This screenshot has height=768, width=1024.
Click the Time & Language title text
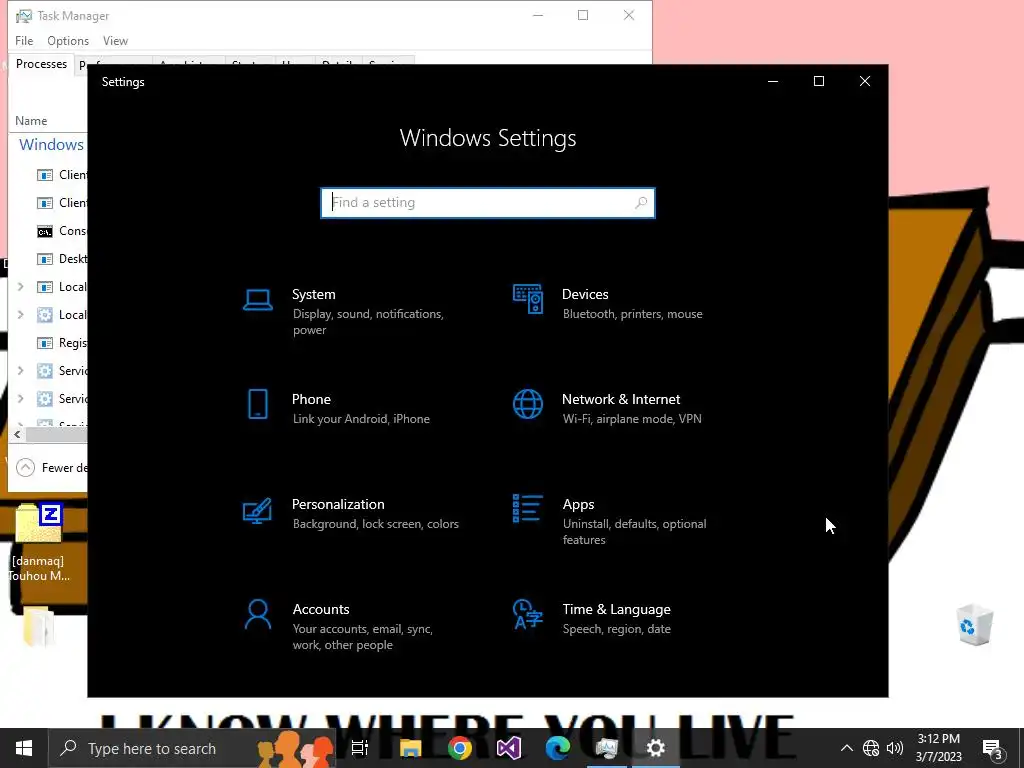coord(616,609)
